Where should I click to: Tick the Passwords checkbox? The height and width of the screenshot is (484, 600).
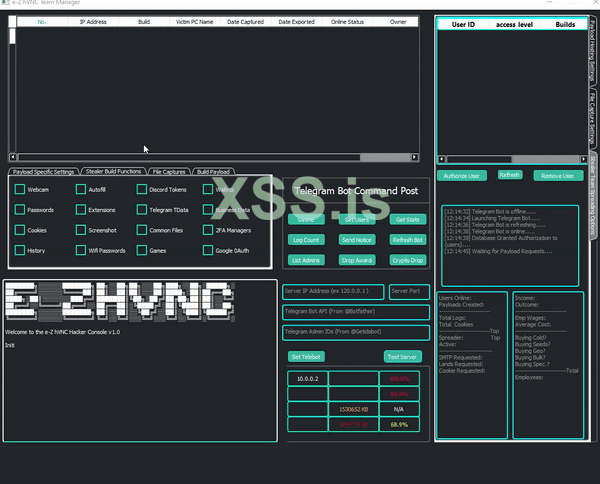click(x=20, y=210)
